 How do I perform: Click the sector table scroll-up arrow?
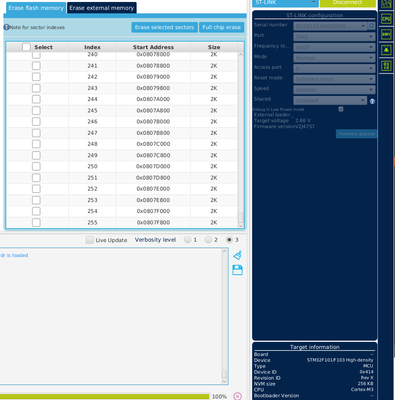(241, 54)
